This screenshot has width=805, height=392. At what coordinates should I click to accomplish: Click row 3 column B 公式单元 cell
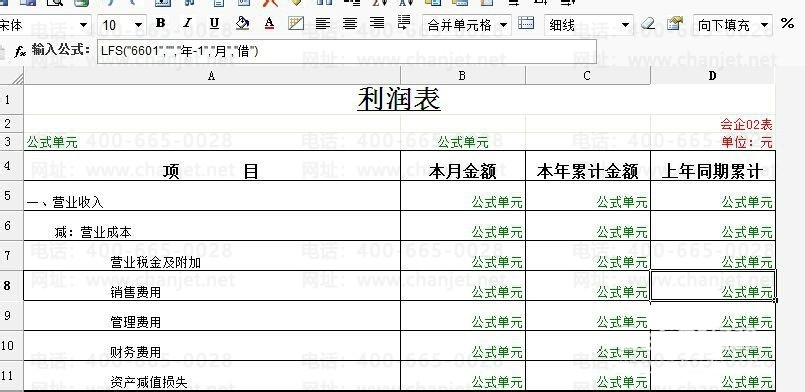point(463,142)
